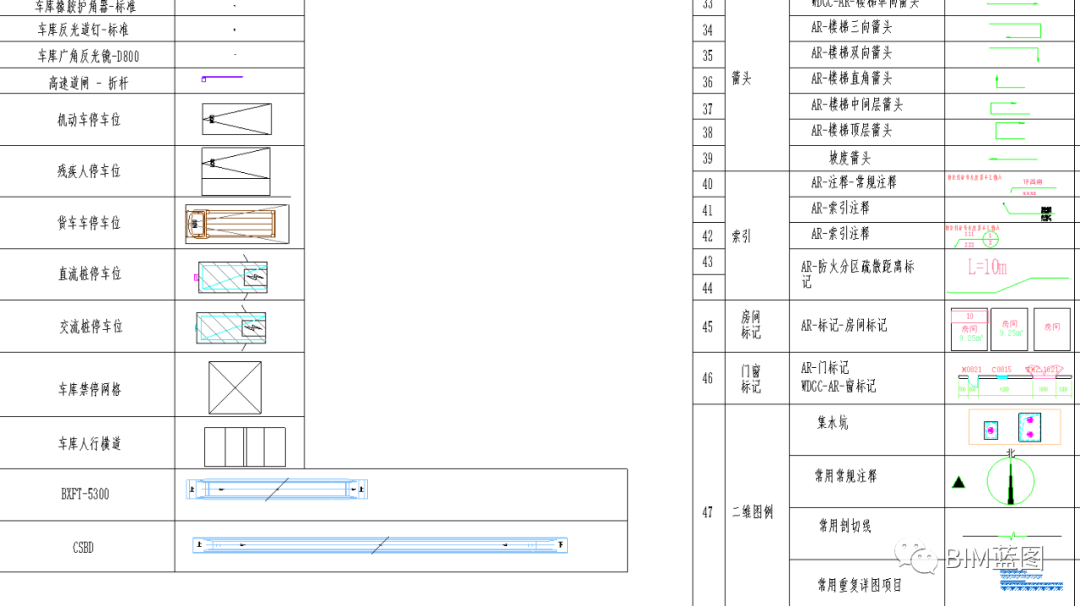Click the AR-注释-常规注释 label
The image size is (1080, 606).
coord(854,182)
